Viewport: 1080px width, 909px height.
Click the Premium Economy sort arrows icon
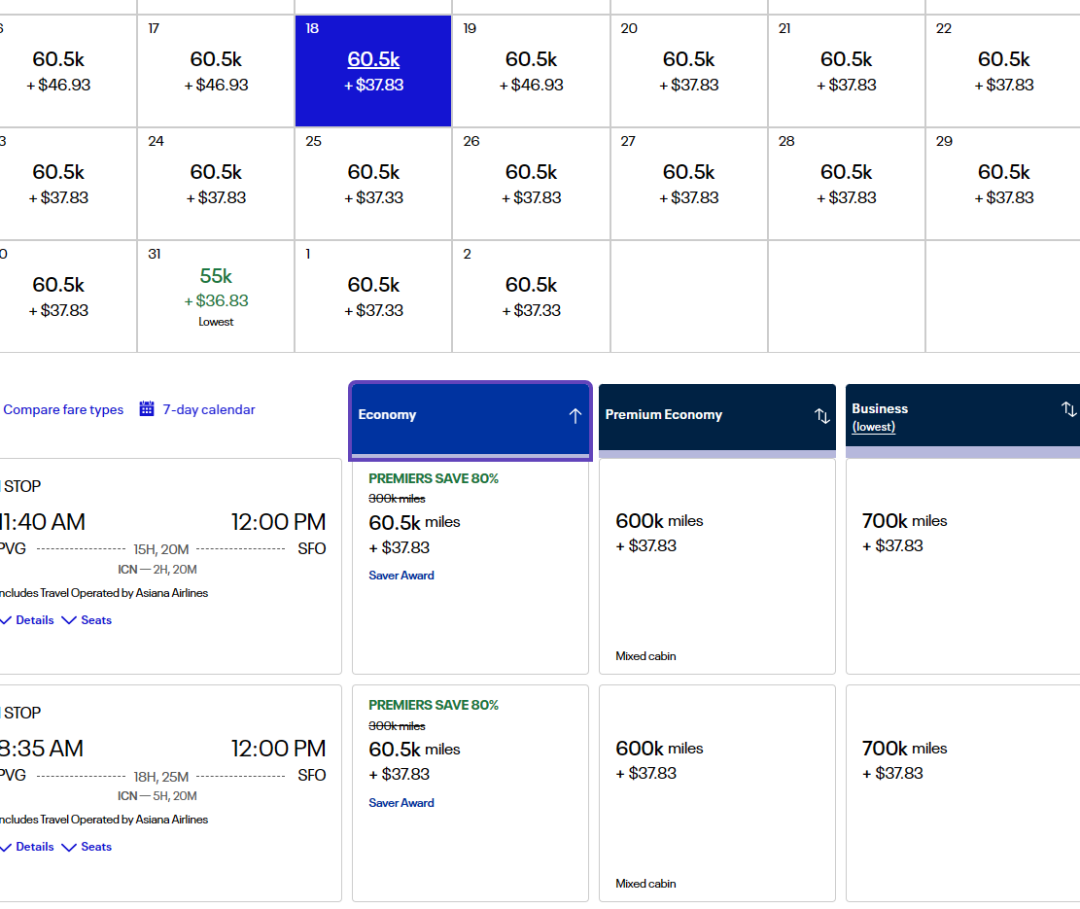[x=822, y=416]
